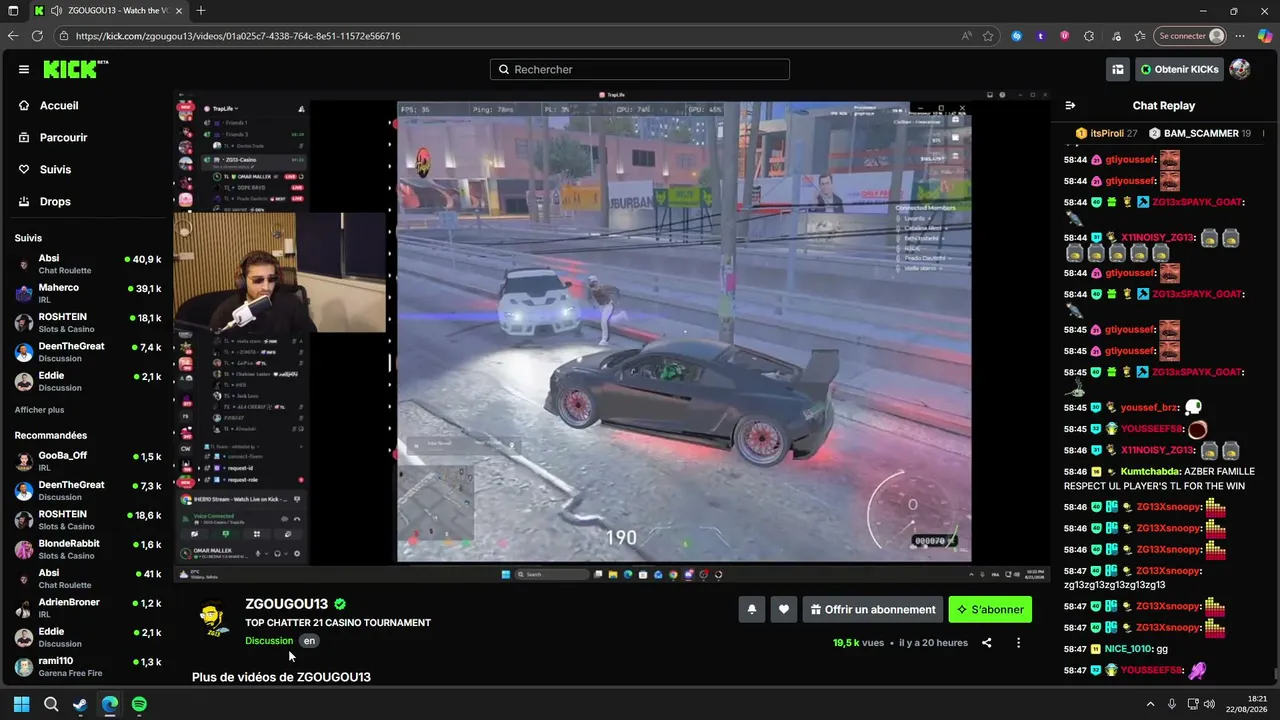Click NICE_1010 username in chat

[x=1128, y=649]
